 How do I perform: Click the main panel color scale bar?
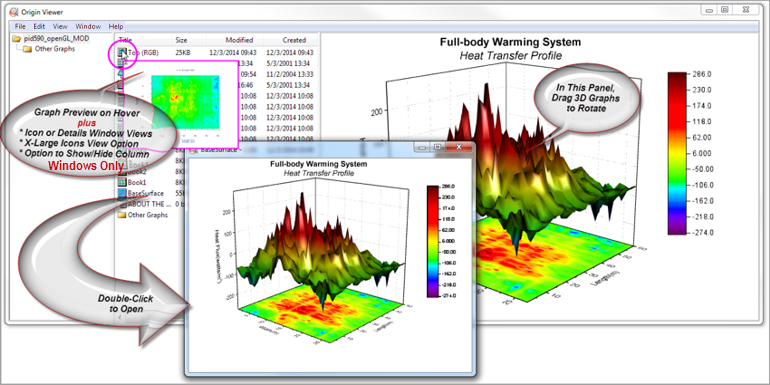click(x=677, y=153)
